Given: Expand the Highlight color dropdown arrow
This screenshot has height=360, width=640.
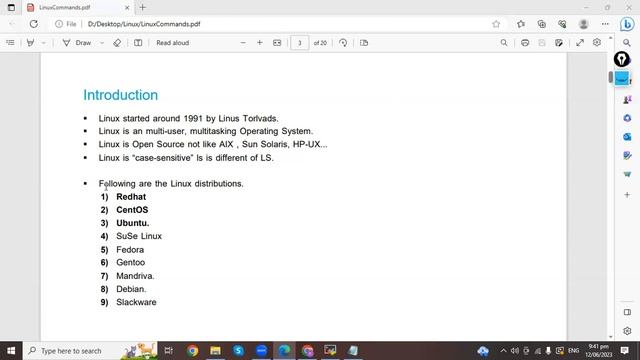Looking at the screenshot, I should point(43,43).
